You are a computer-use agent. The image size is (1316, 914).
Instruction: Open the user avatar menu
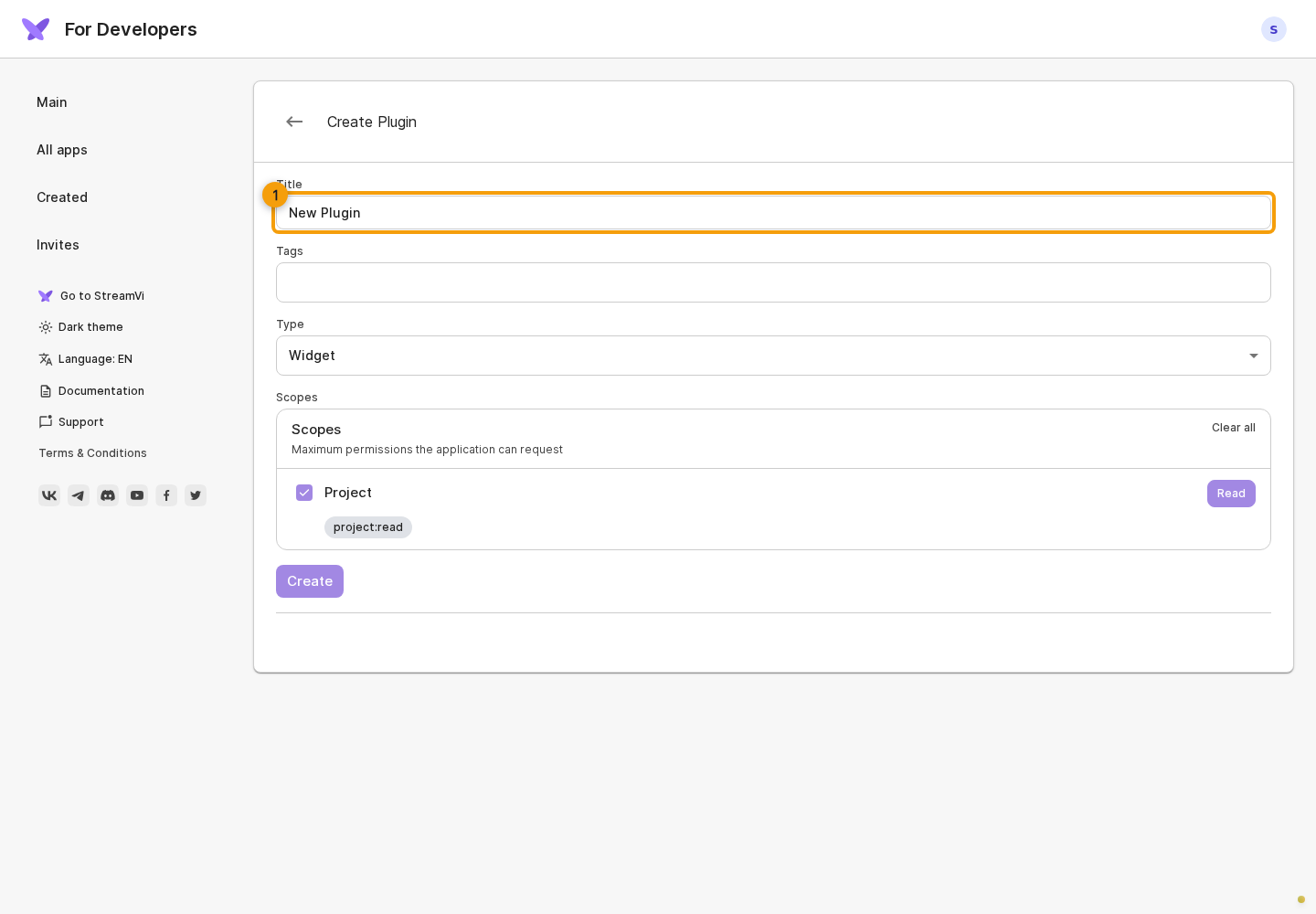click(1274, 29)
